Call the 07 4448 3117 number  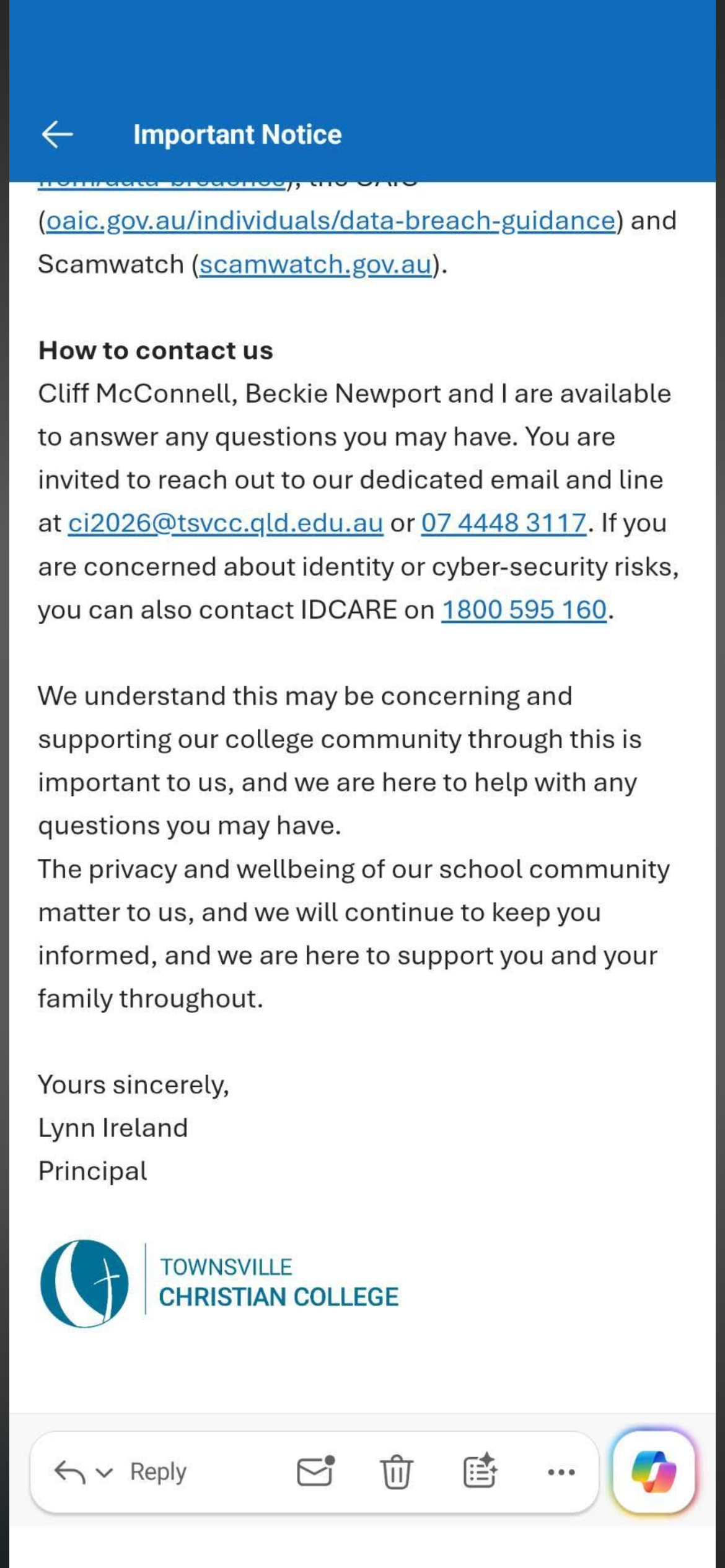coord(504,523)
